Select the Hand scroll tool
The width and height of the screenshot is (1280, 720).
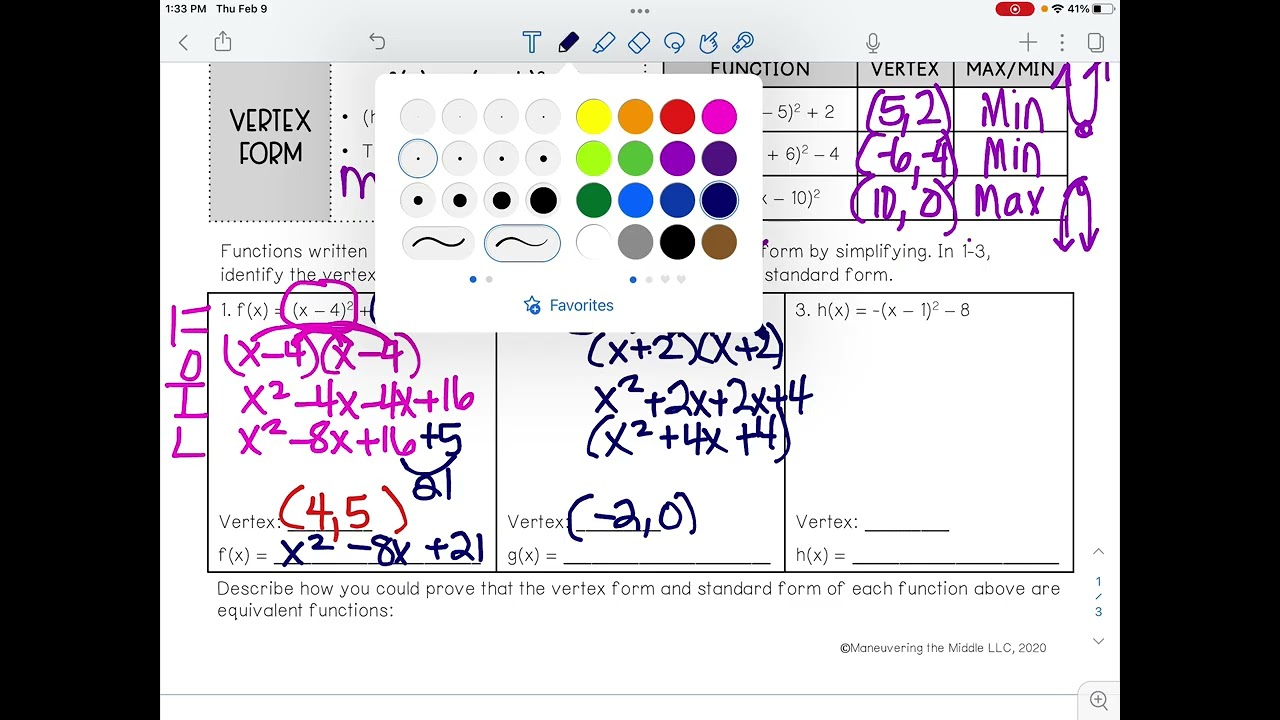click(x=709, y=42)
